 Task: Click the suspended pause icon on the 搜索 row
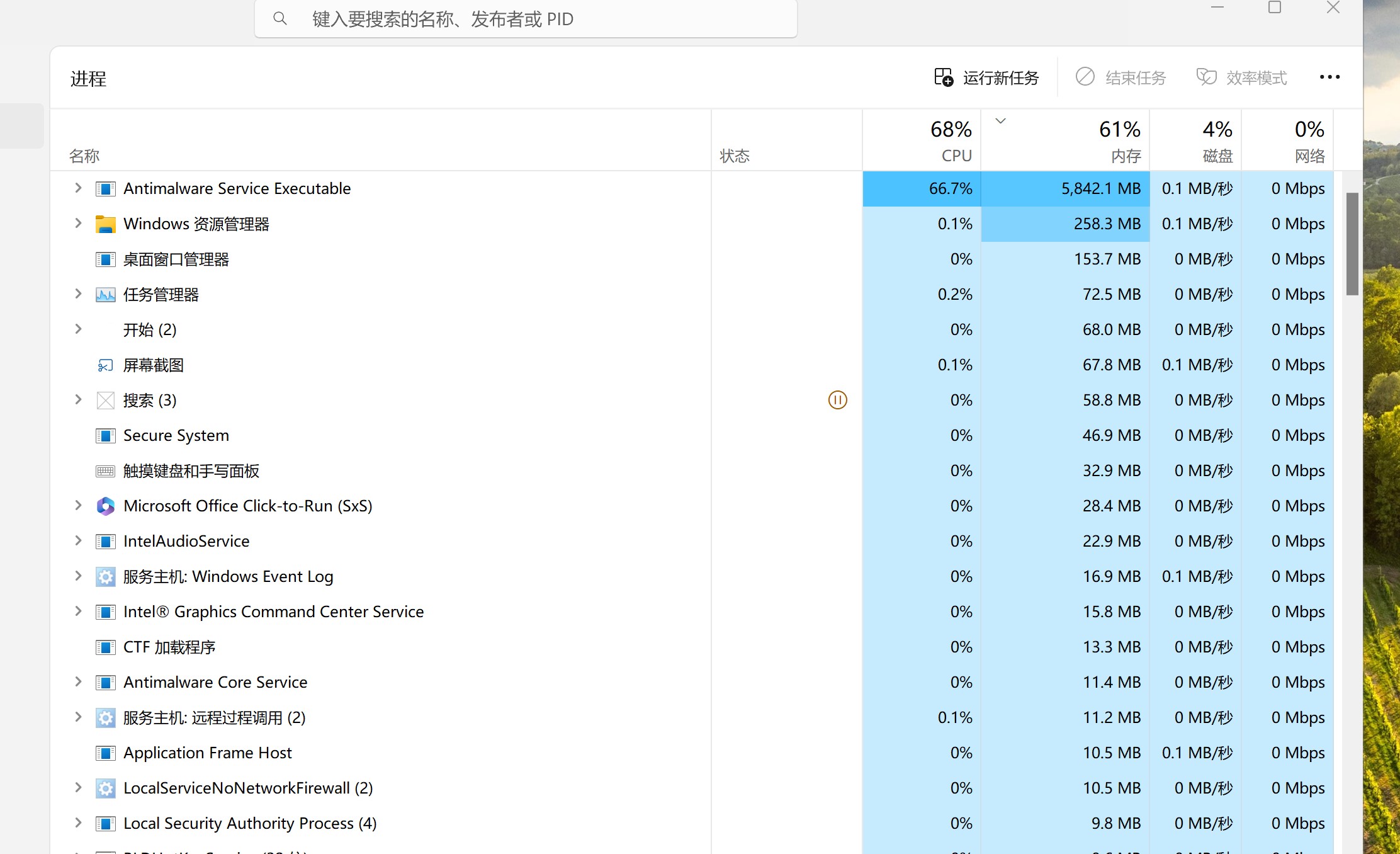(837, 400)
